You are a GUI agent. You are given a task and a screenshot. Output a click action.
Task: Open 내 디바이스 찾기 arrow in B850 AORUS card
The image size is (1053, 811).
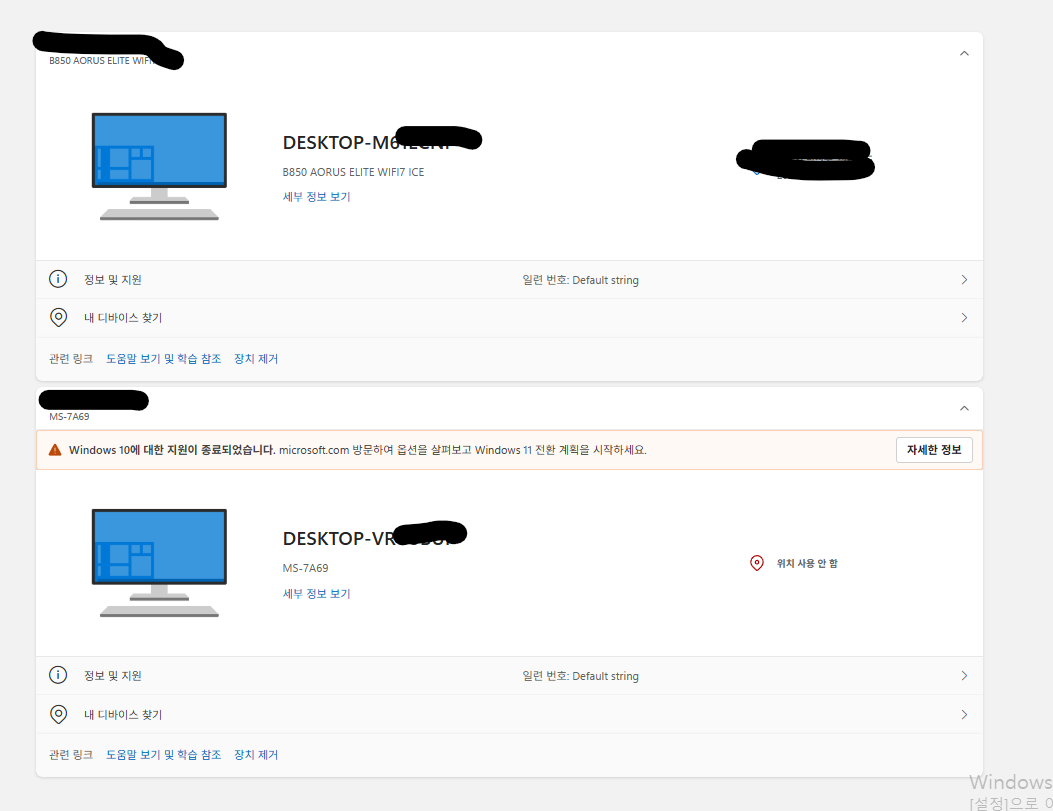[964, 318]
